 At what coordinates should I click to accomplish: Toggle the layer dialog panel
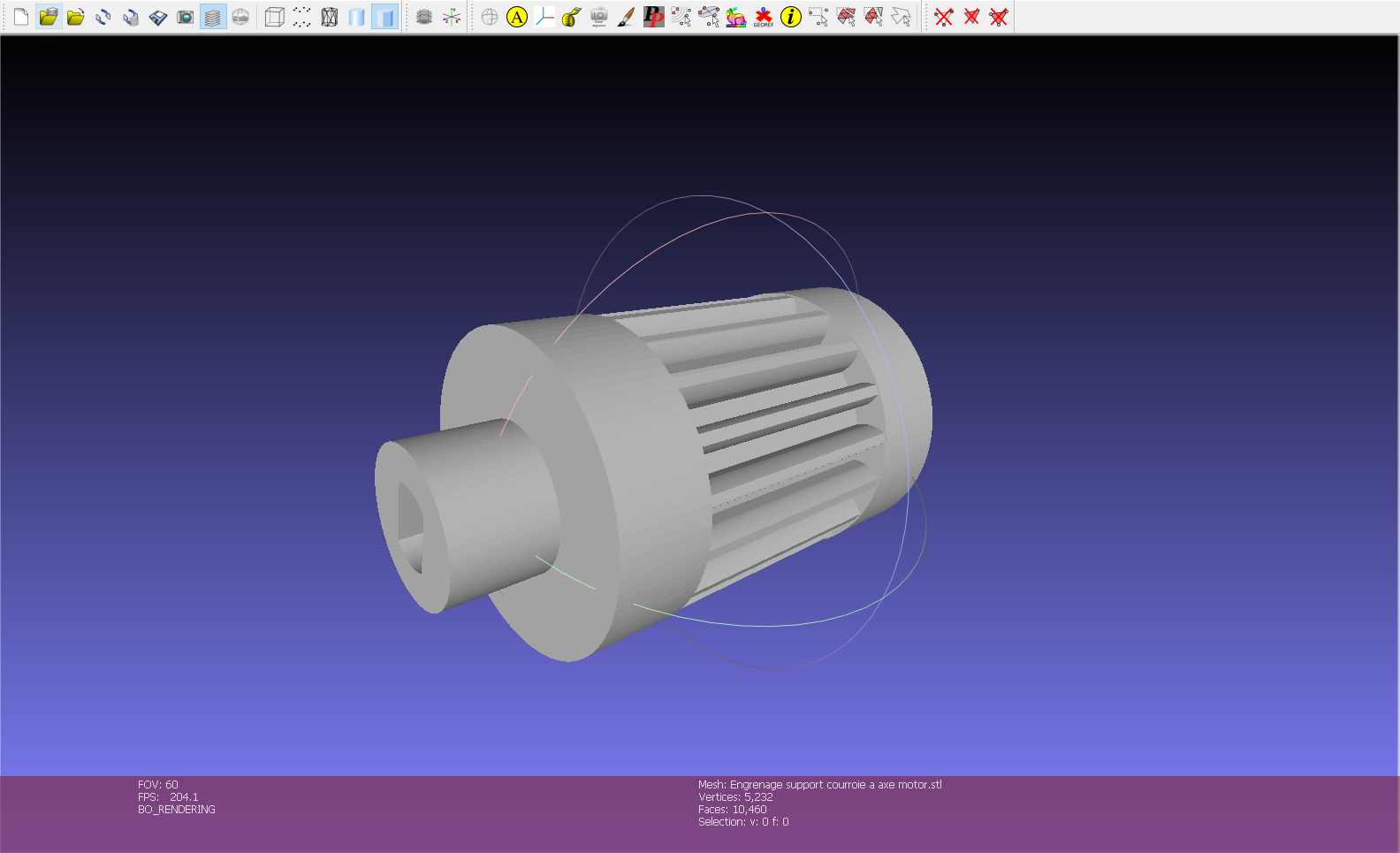point(213,17)
